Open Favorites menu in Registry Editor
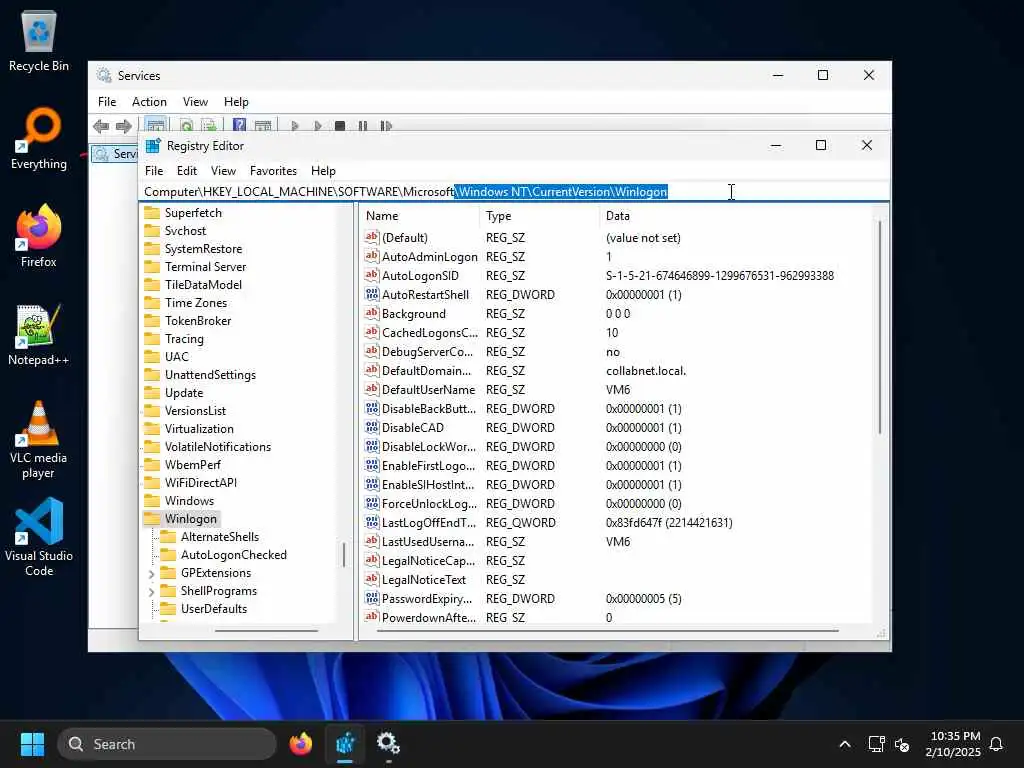Viewport: 1024px width, 768px height. pos(273,170)
